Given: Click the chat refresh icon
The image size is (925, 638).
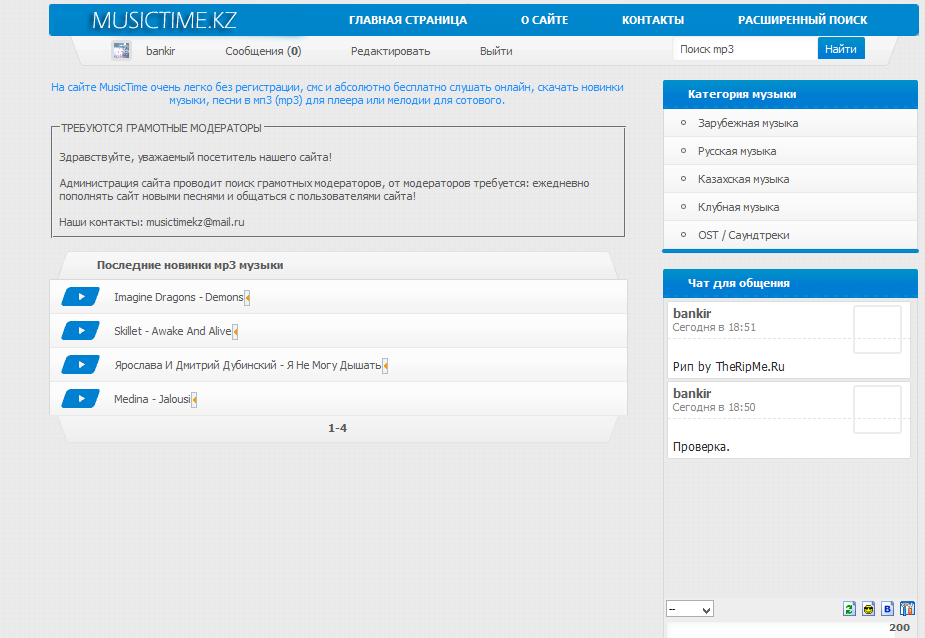Looking at the screenshot, I should (849, 609).
